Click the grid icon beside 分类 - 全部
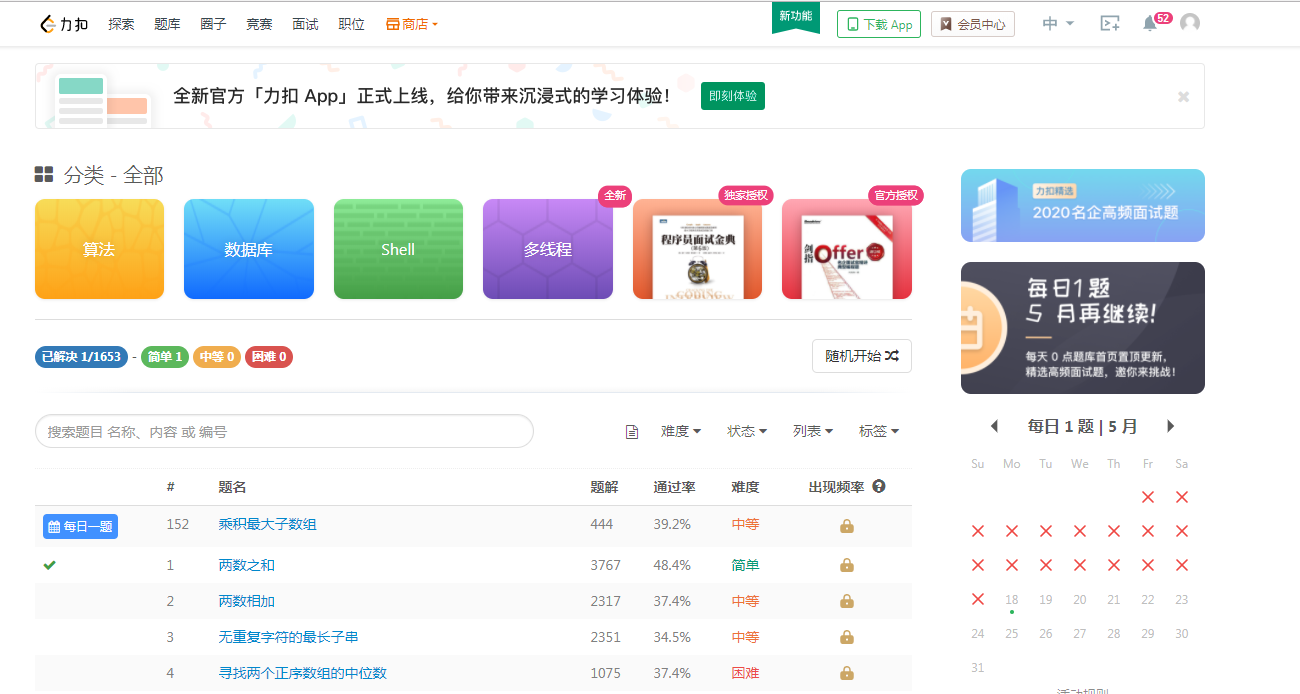Viewport: 1300px width, 694px height. tap(44, 175)
